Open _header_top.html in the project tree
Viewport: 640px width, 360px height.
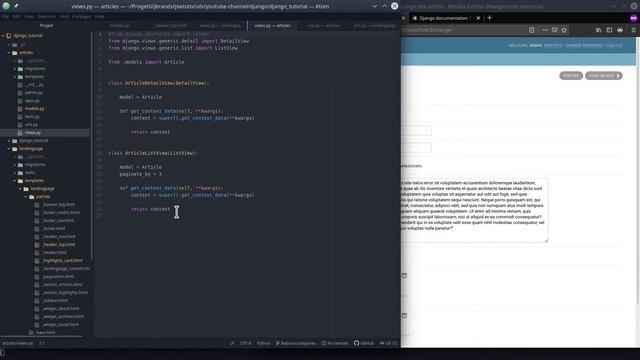tap(59, 245)
